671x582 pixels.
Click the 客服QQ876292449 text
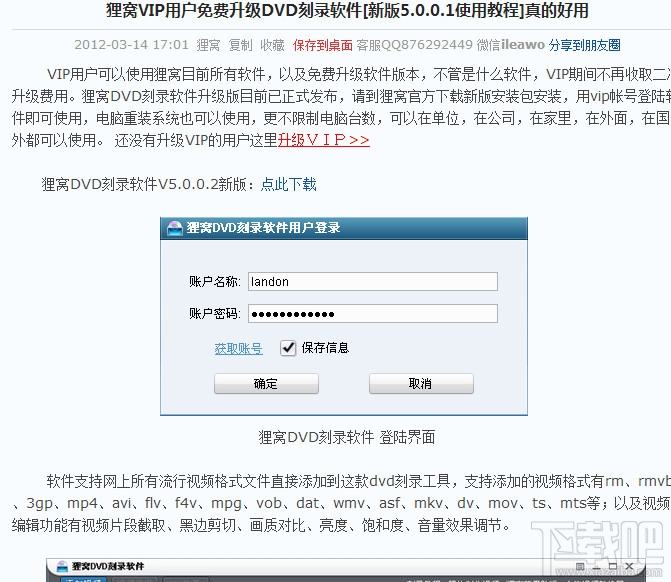(415, 45)
